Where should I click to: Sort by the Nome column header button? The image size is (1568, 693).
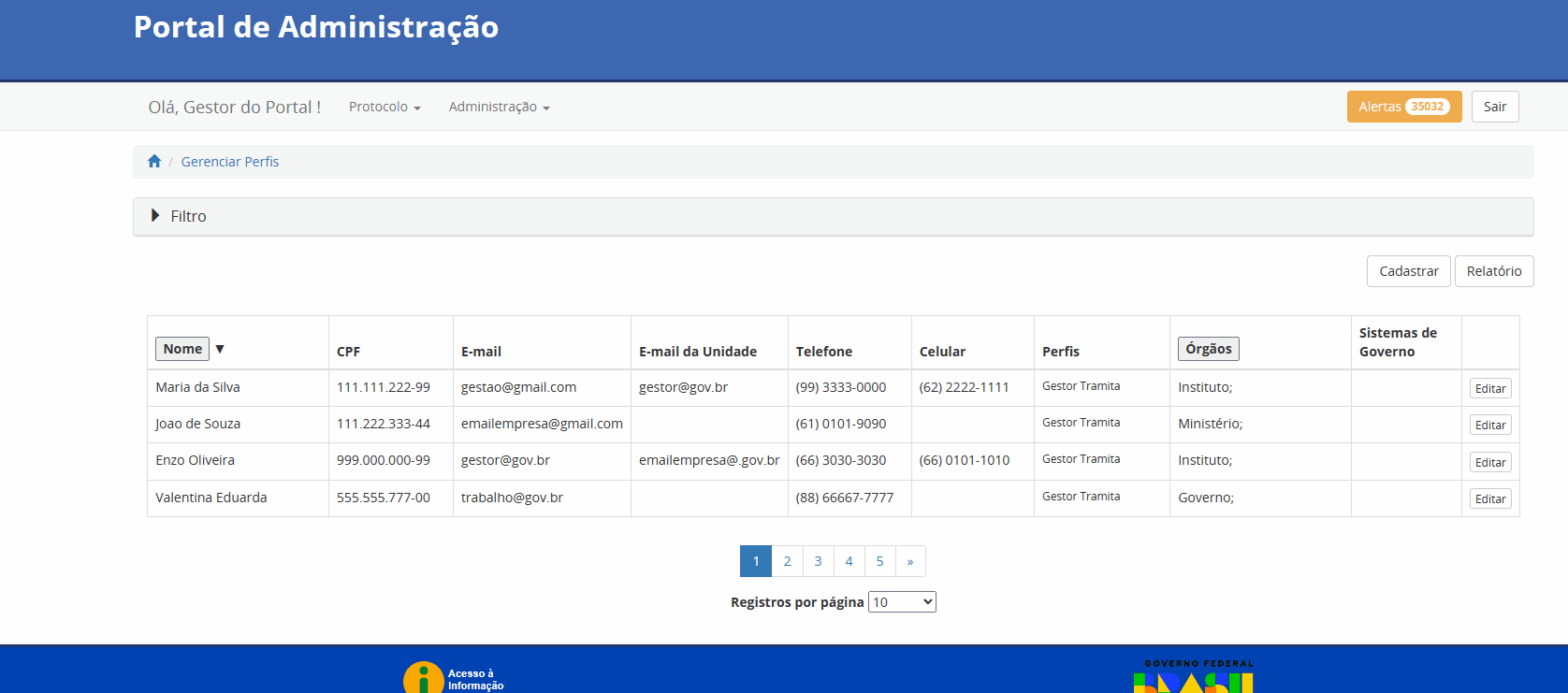coord(182,349)
